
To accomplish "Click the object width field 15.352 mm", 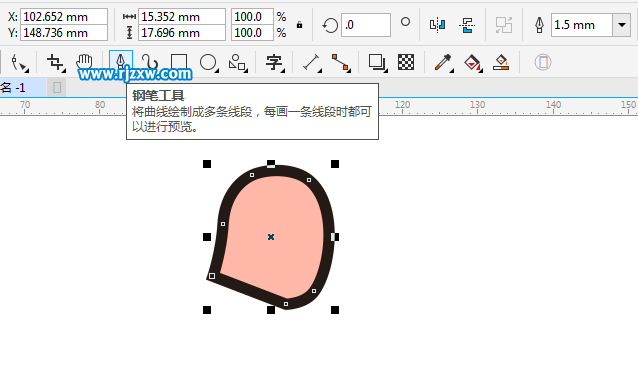I will point(182,17).
